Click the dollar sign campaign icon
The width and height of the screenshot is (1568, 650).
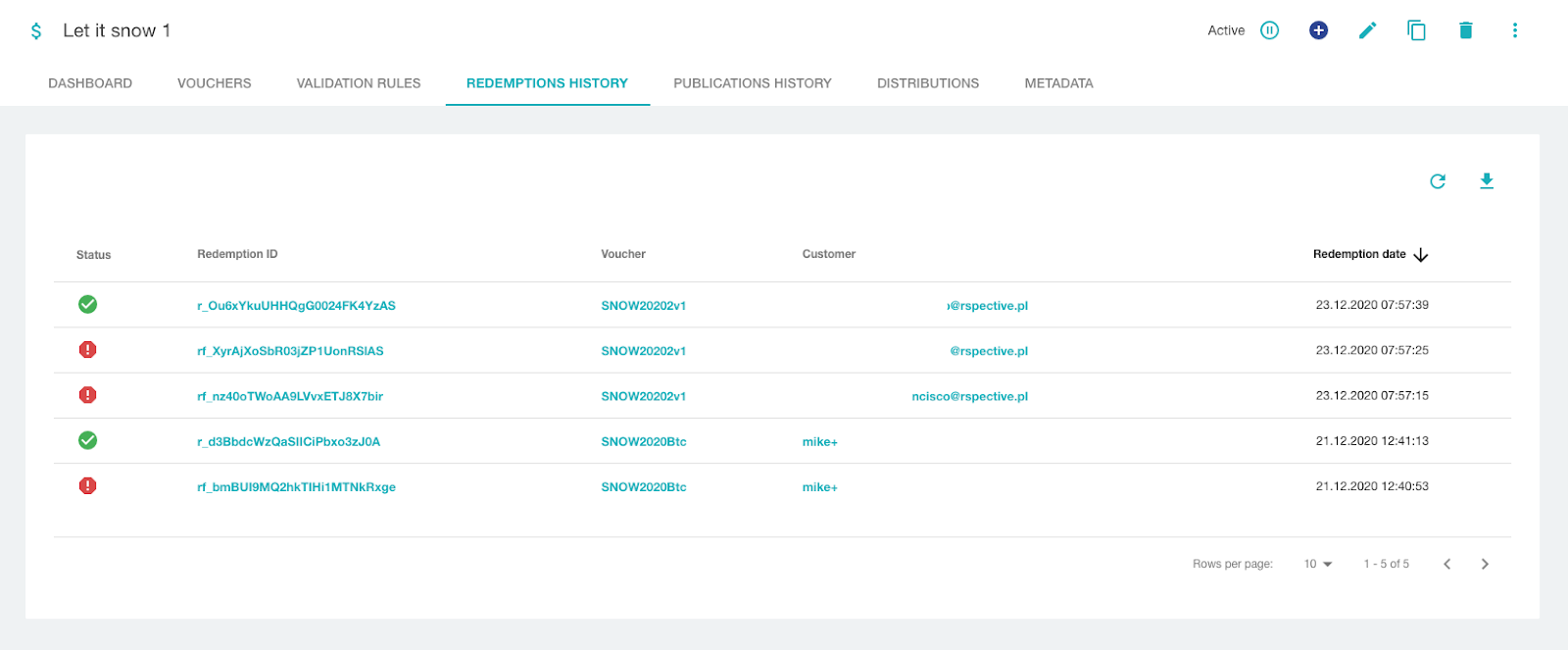click(36, 31)
